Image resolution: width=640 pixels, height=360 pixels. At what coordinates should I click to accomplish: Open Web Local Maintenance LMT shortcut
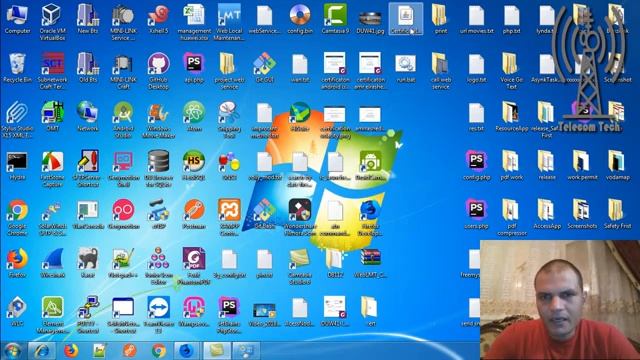click(x=229, y=22)
